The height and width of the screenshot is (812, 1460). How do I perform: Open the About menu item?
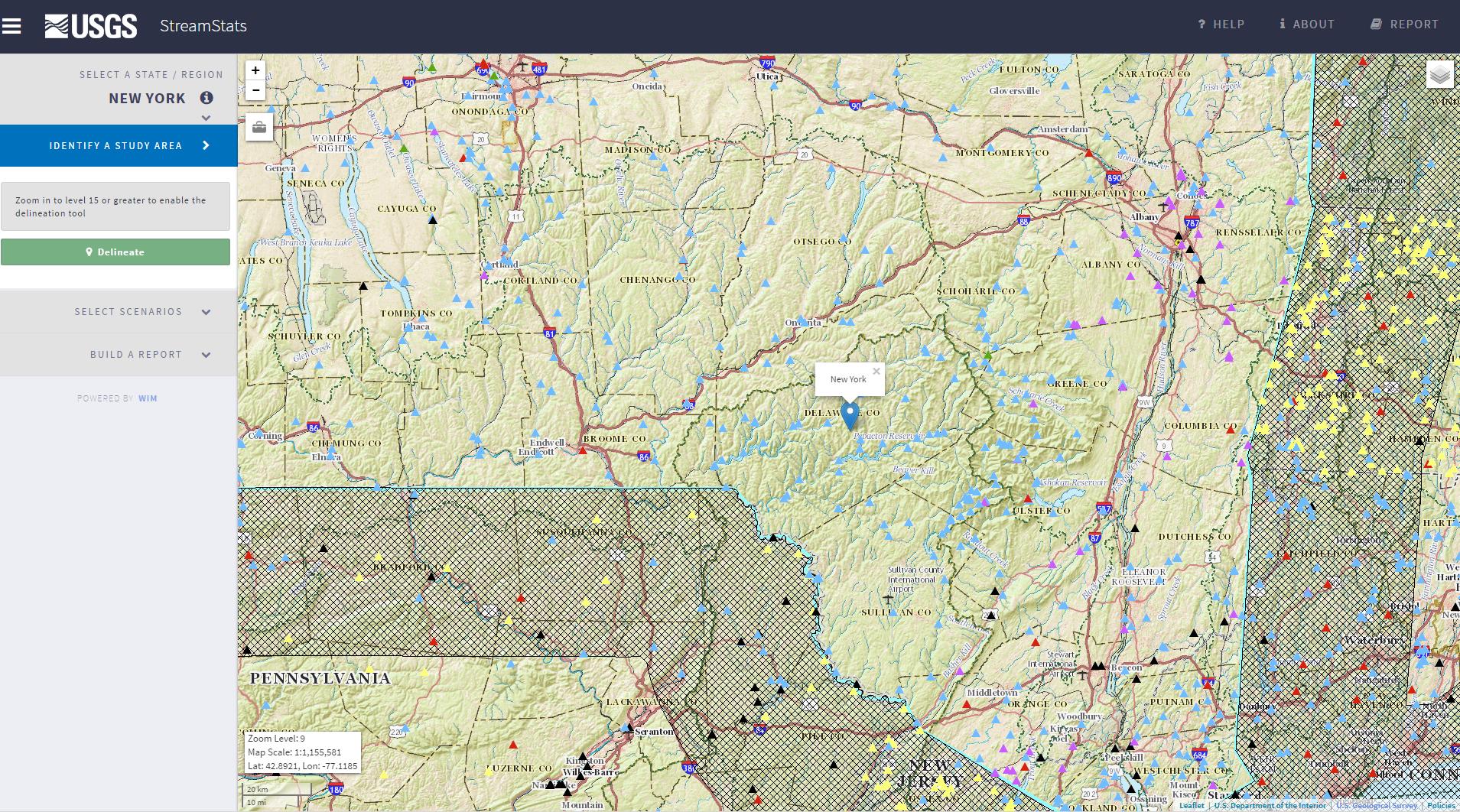coord(1307,24)
